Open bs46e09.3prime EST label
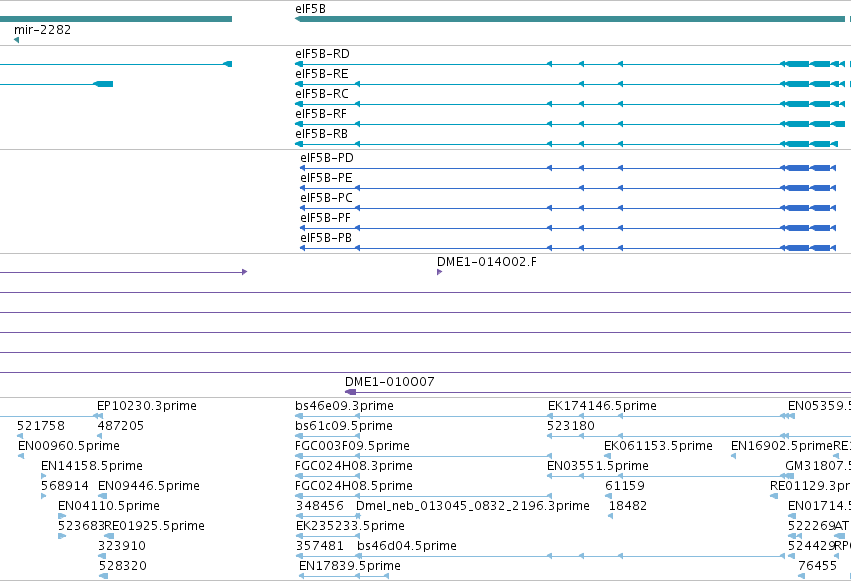851x581 pixels. (x=345, y=406)
